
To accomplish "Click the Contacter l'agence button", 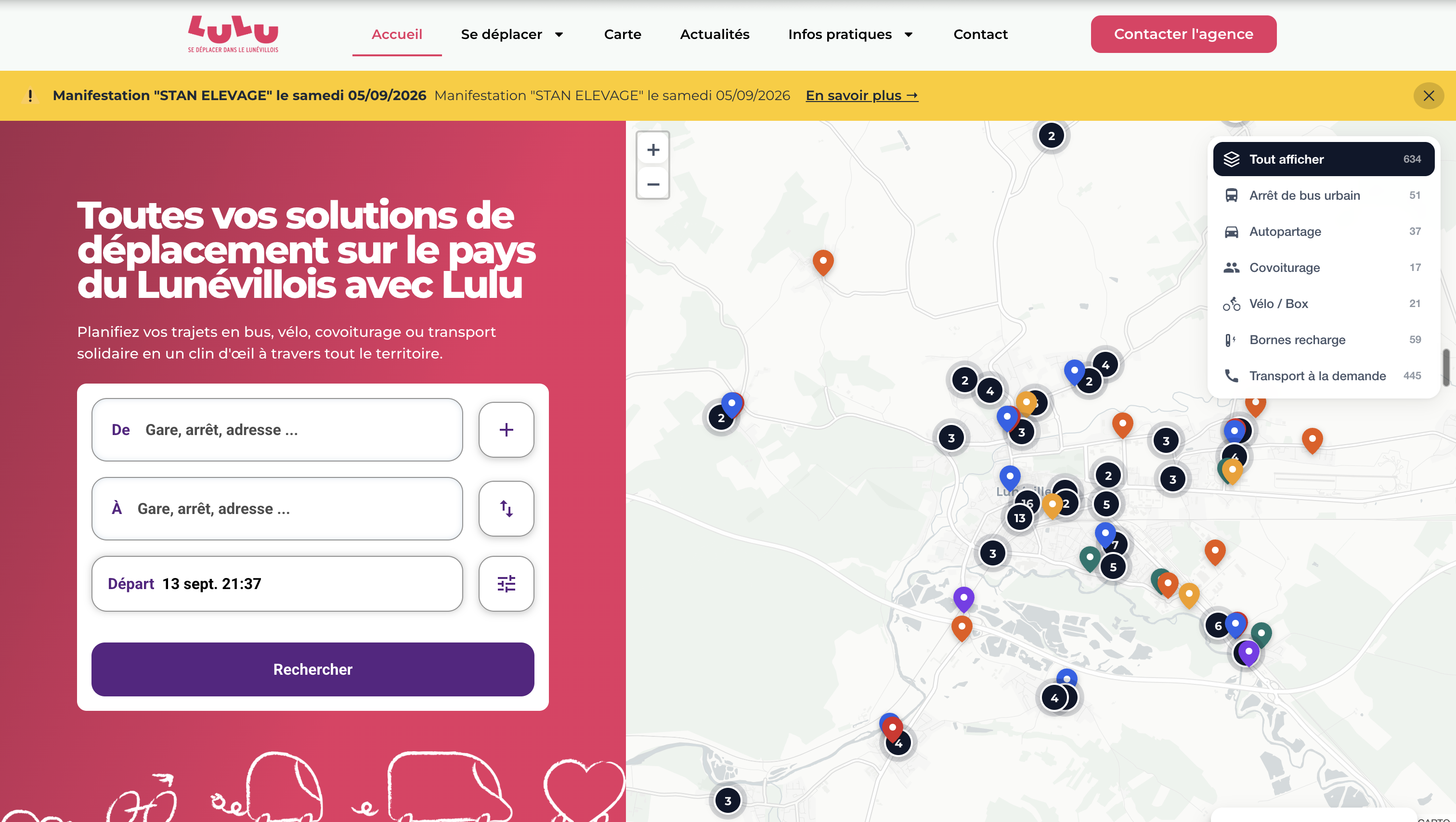I will pos(1183,34).
